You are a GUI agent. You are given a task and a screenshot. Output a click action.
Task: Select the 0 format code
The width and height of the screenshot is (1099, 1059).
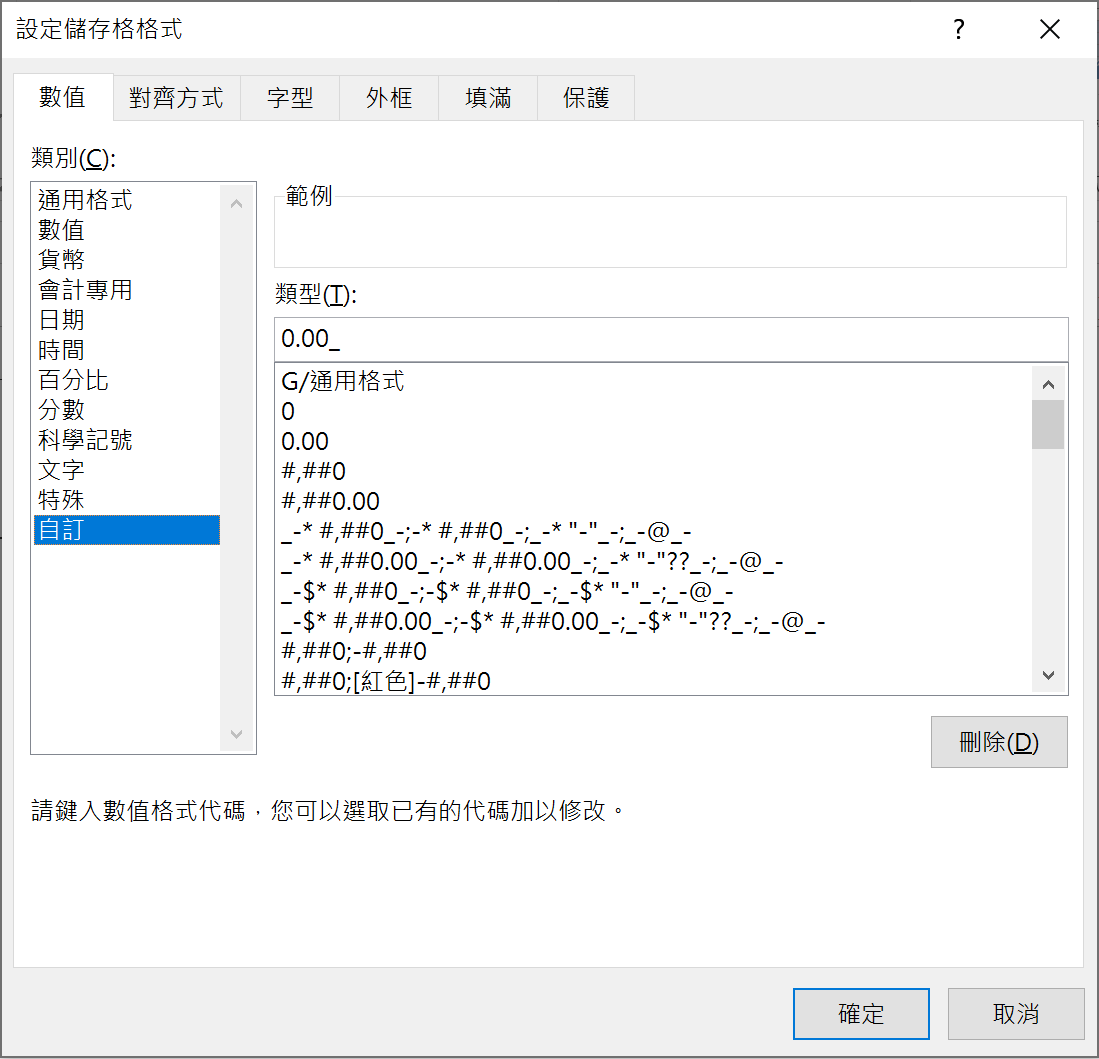point(654,411)
